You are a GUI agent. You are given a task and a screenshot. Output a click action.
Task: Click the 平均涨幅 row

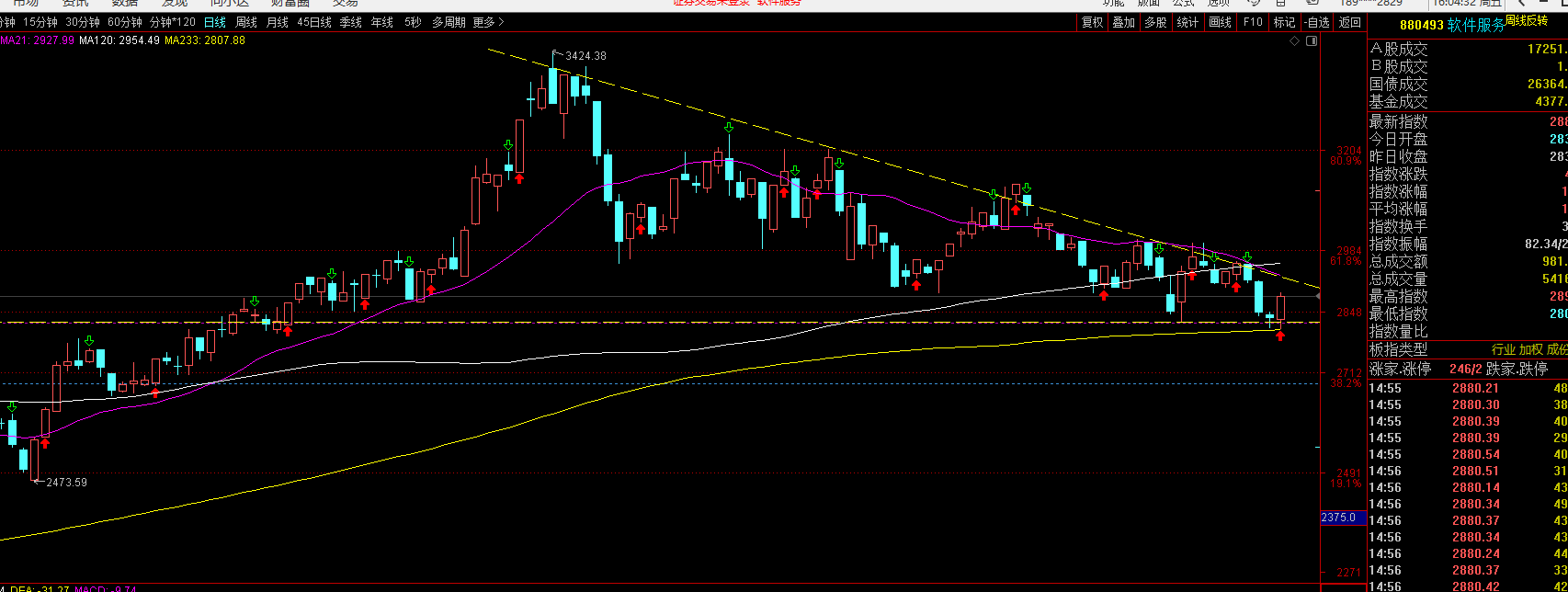coord(1468,209)
